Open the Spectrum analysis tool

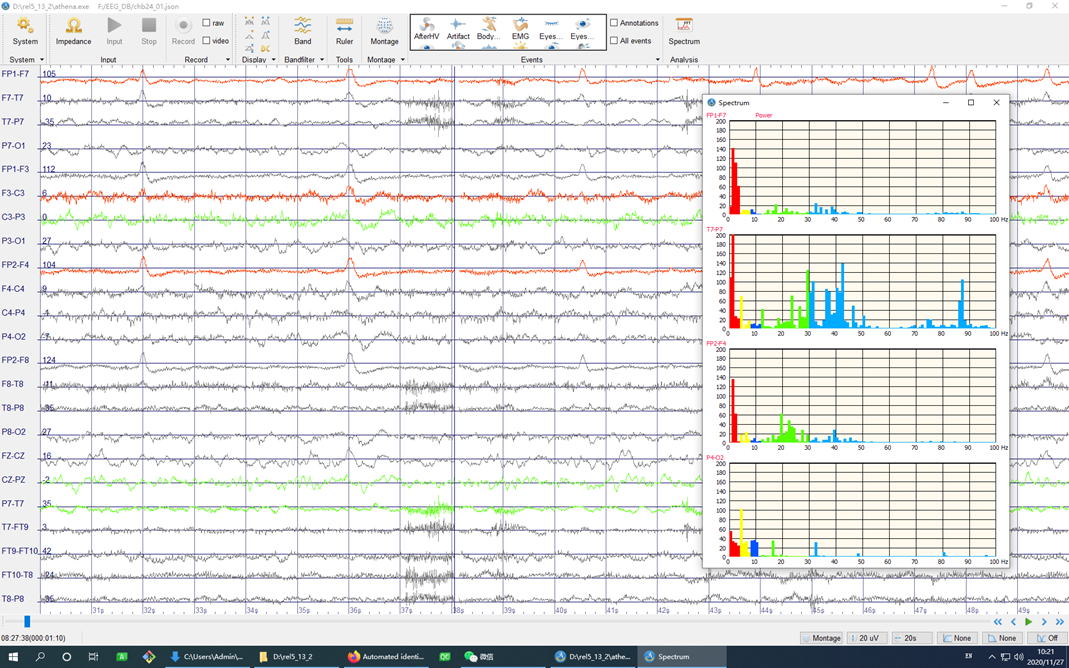684,30
